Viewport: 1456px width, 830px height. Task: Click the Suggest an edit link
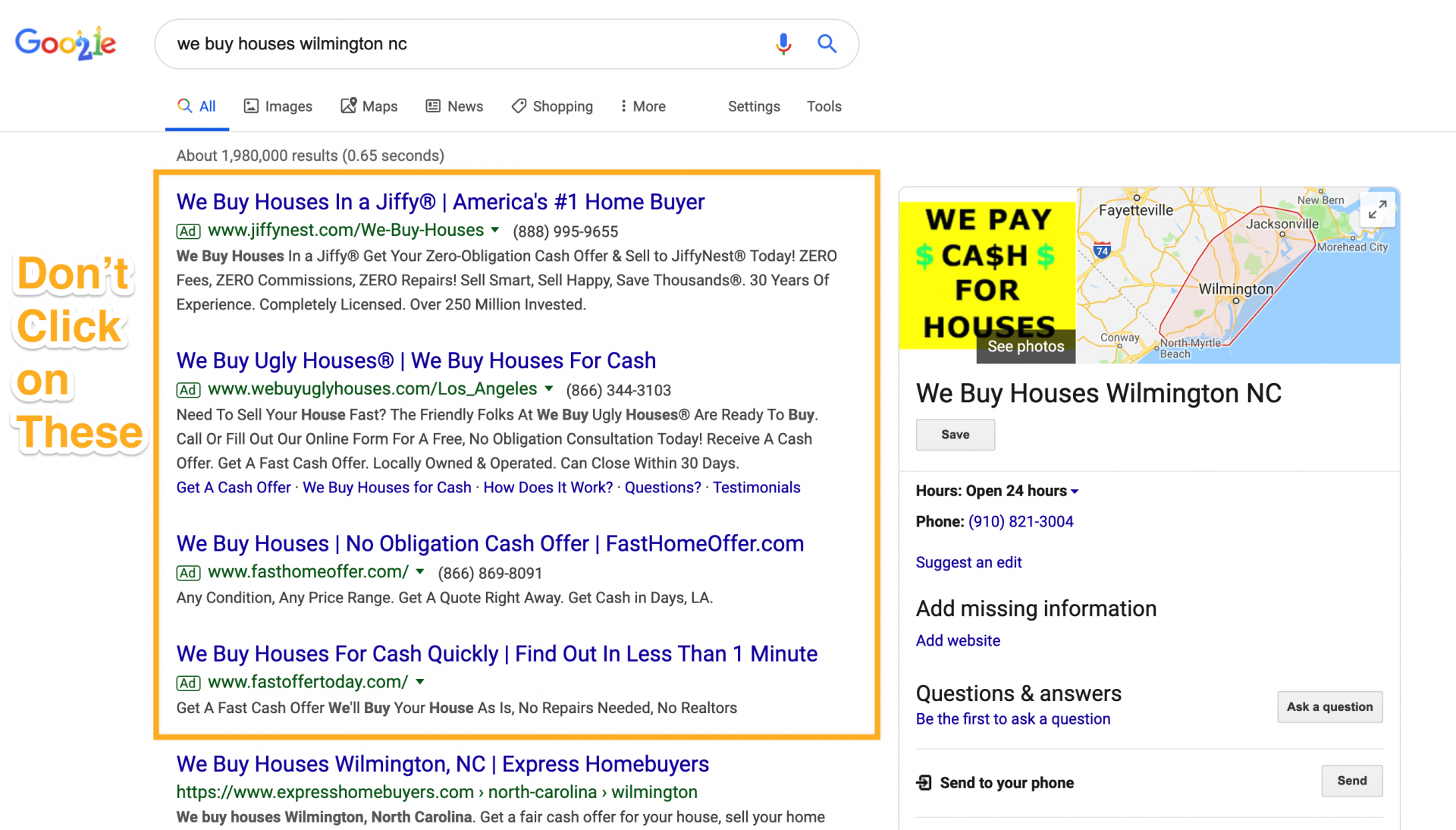pyautogui.click(x=968, y=562)
